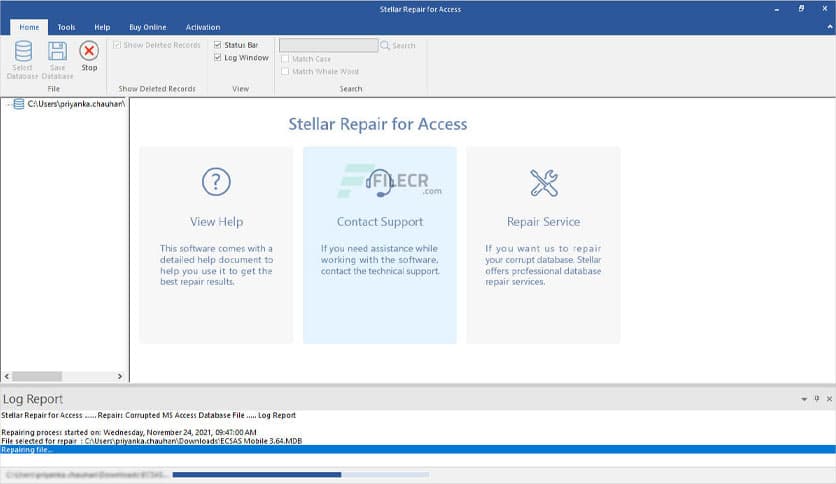Click the Log Report panel title
The width and height of the screenshot is (836, 484).
33,399
